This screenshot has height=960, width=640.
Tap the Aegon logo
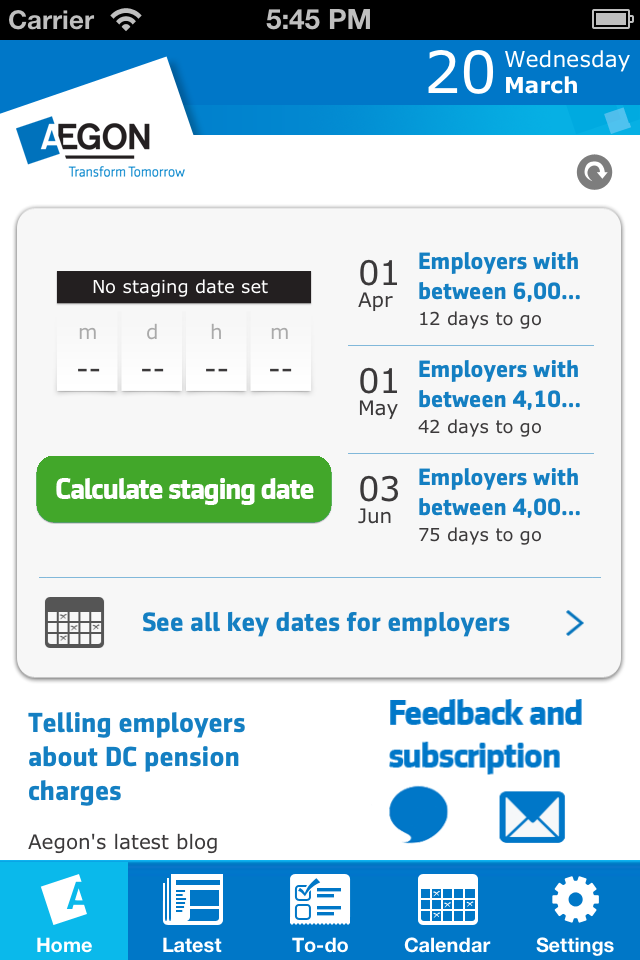tap(99, 145)
